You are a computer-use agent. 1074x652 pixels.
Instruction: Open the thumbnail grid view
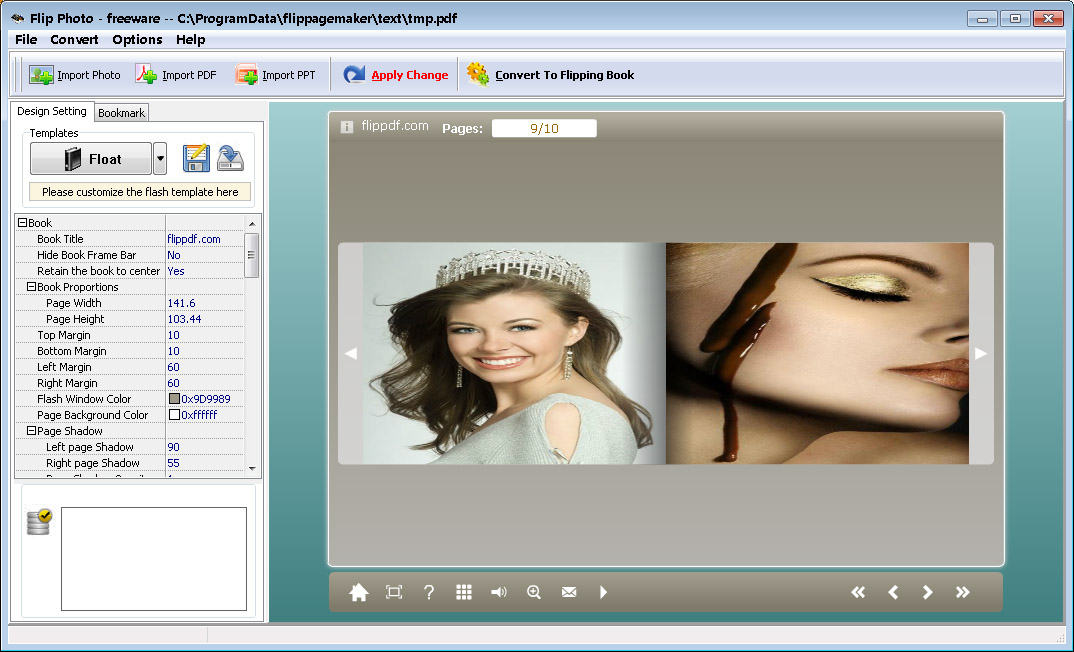click(x=464, y=592)
